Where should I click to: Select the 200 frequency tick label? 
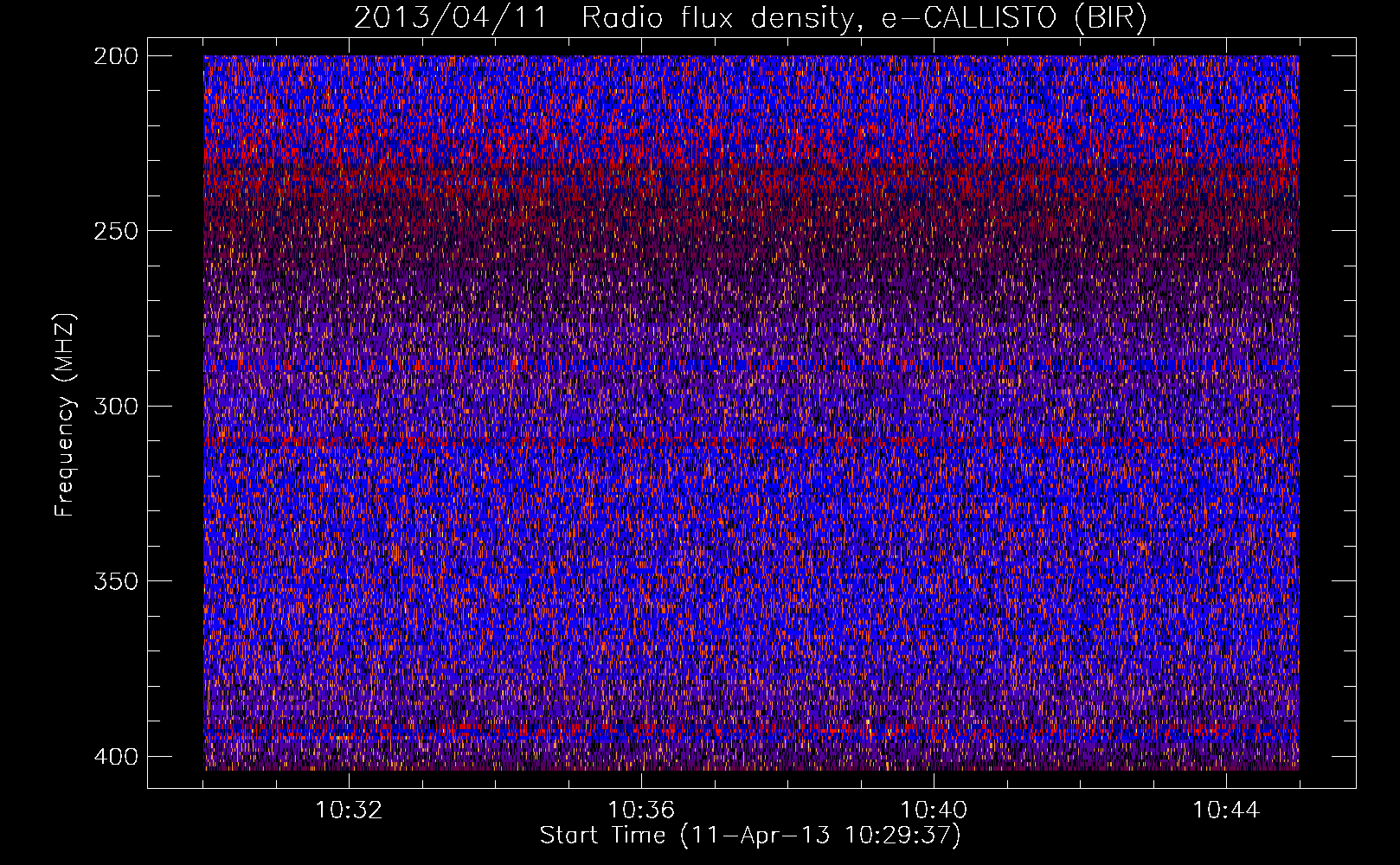pos(116,56)
